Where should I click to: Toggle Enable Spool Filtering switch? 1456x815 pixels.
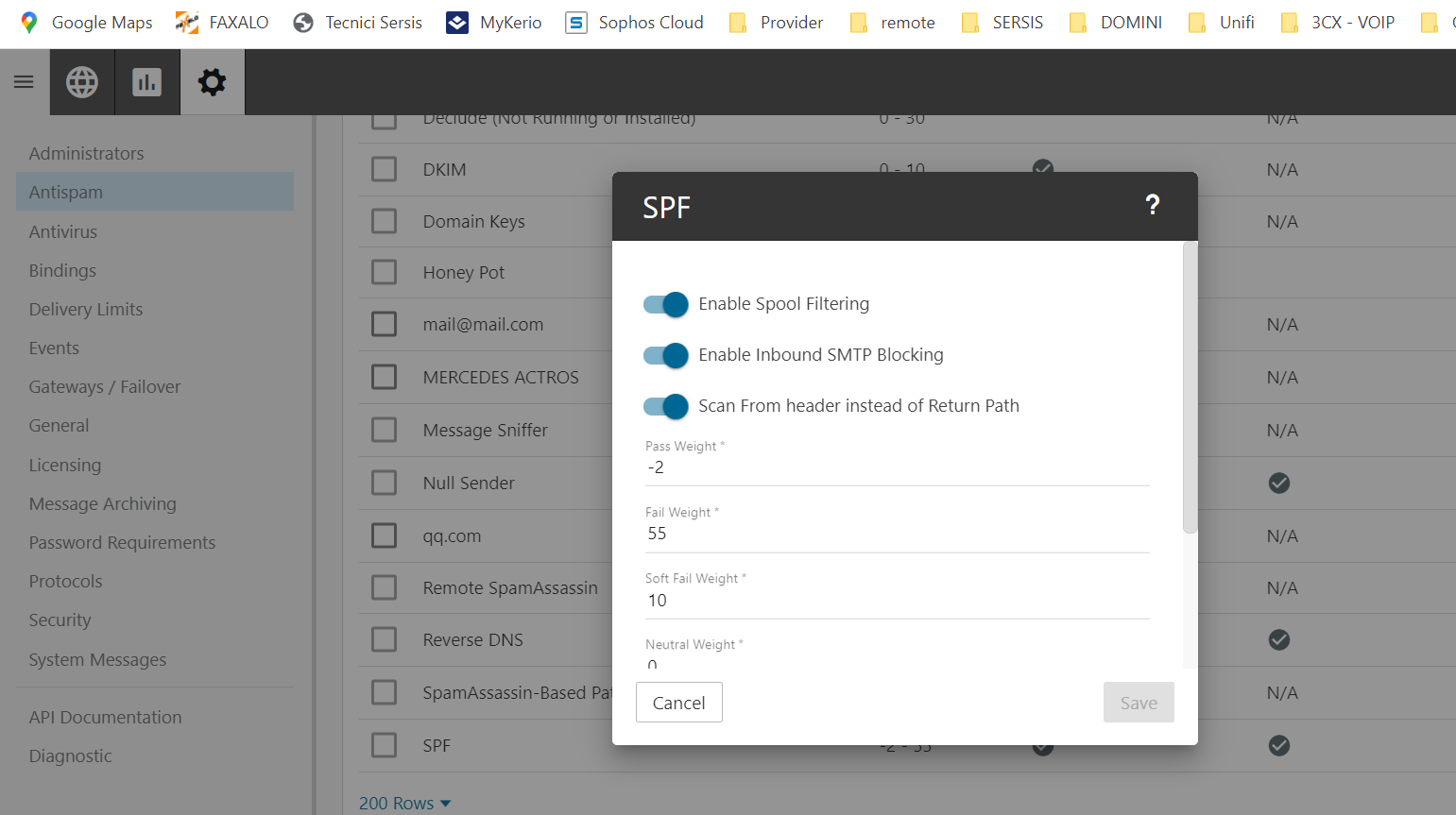(x=666, y=304)
